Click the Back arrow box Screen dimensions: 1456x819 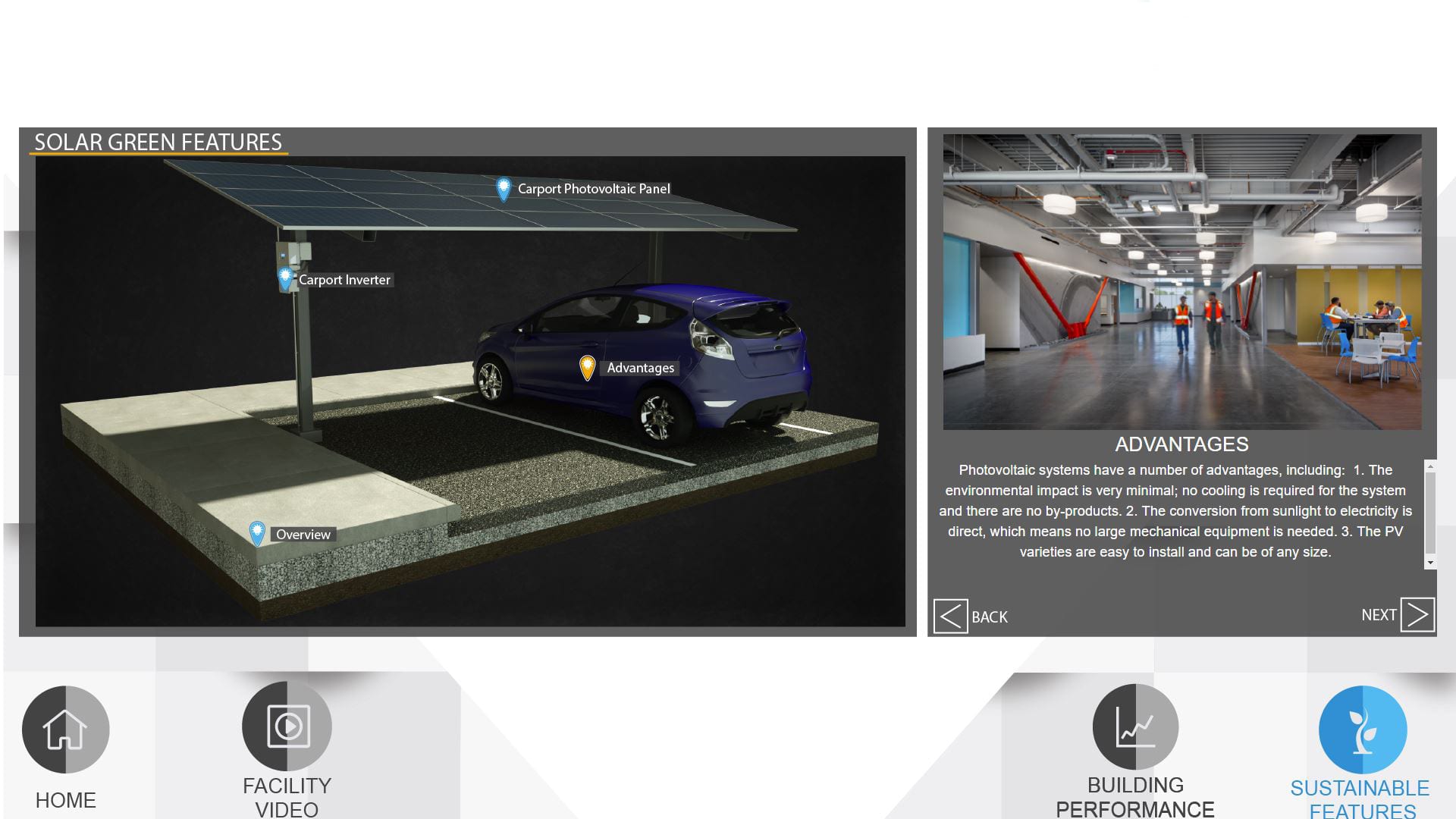(950, 617)
